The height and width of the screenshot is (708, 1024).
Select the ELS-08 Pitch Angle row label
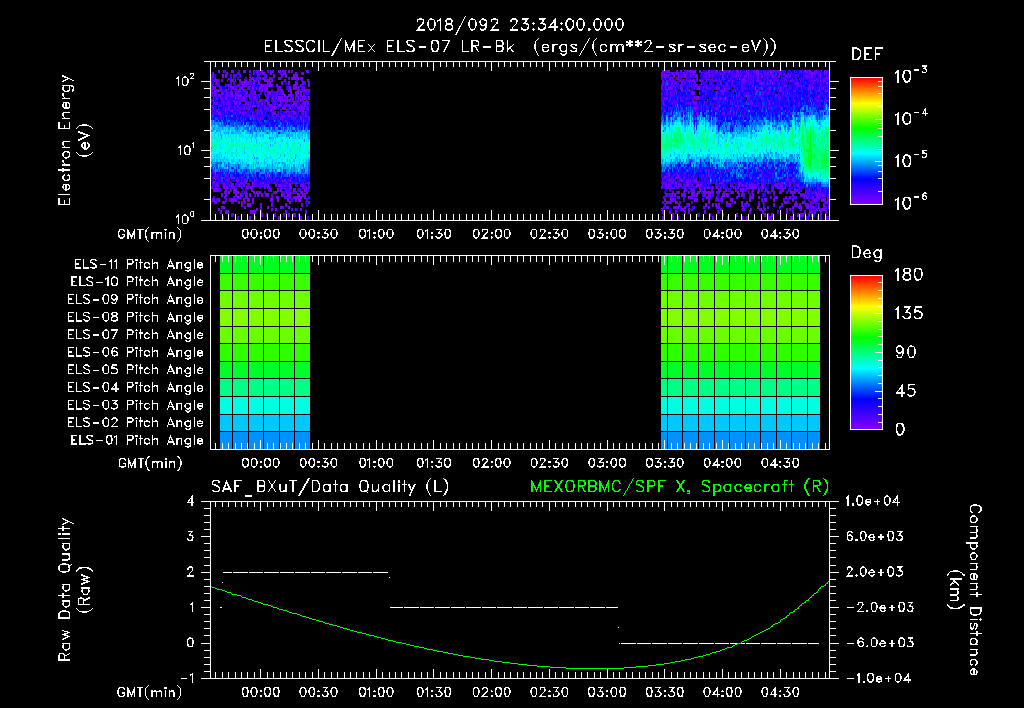pos(136,317)
